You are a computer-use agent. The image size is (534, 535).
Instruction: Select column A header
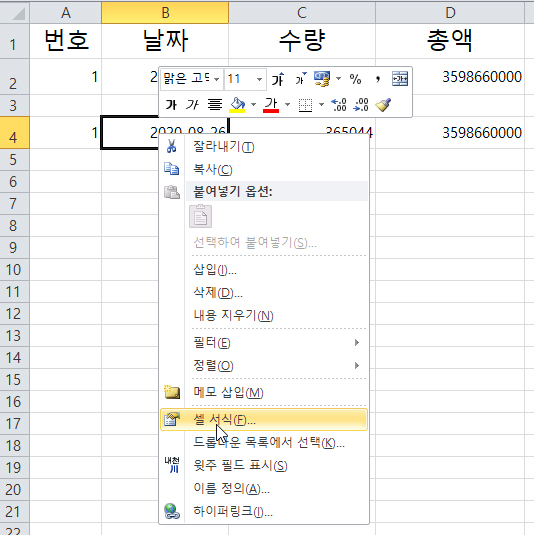66,13
